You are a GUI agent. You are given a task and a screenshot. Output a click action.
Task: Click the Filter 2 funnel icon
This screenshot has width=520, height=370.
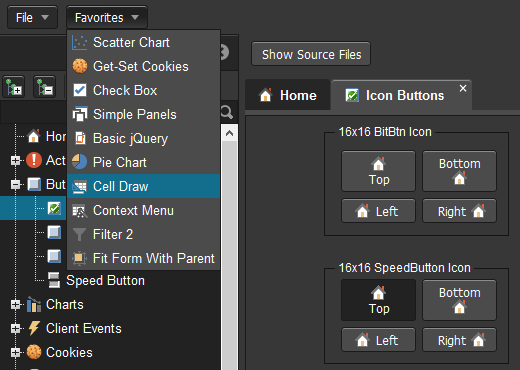[79, 234]
